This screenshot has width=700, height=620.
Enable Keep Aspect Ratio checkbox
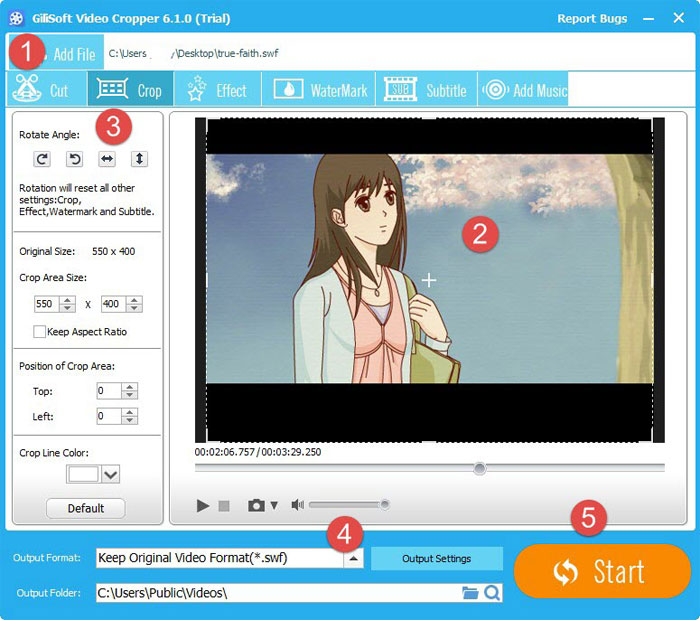point(40,332)
